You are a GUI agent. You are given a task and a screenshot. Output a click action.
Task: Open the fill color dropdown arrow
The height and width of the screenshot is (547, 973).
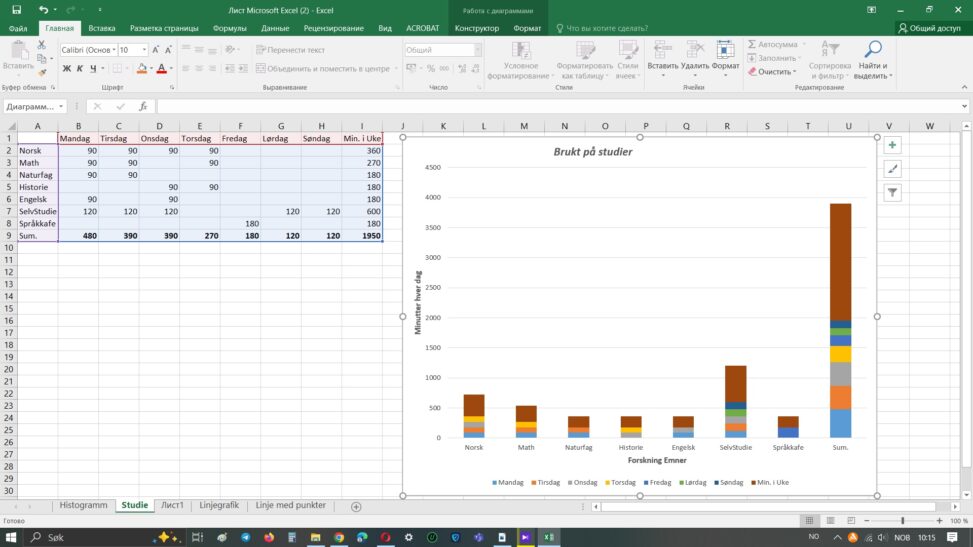point(152,68)
